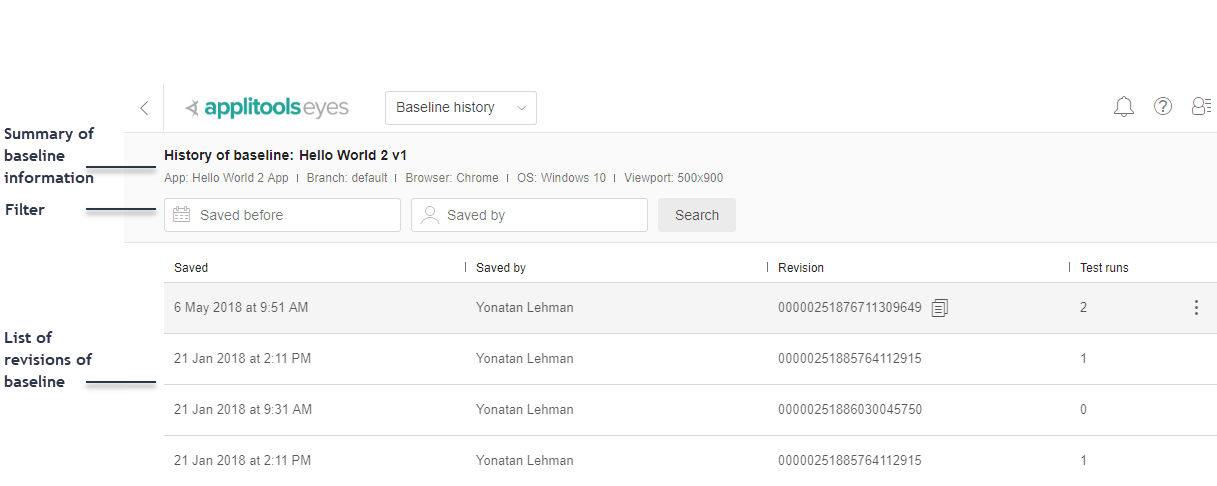Click person icon in Saved by field
Screen dimensions: 1217x486
(430, 215)
